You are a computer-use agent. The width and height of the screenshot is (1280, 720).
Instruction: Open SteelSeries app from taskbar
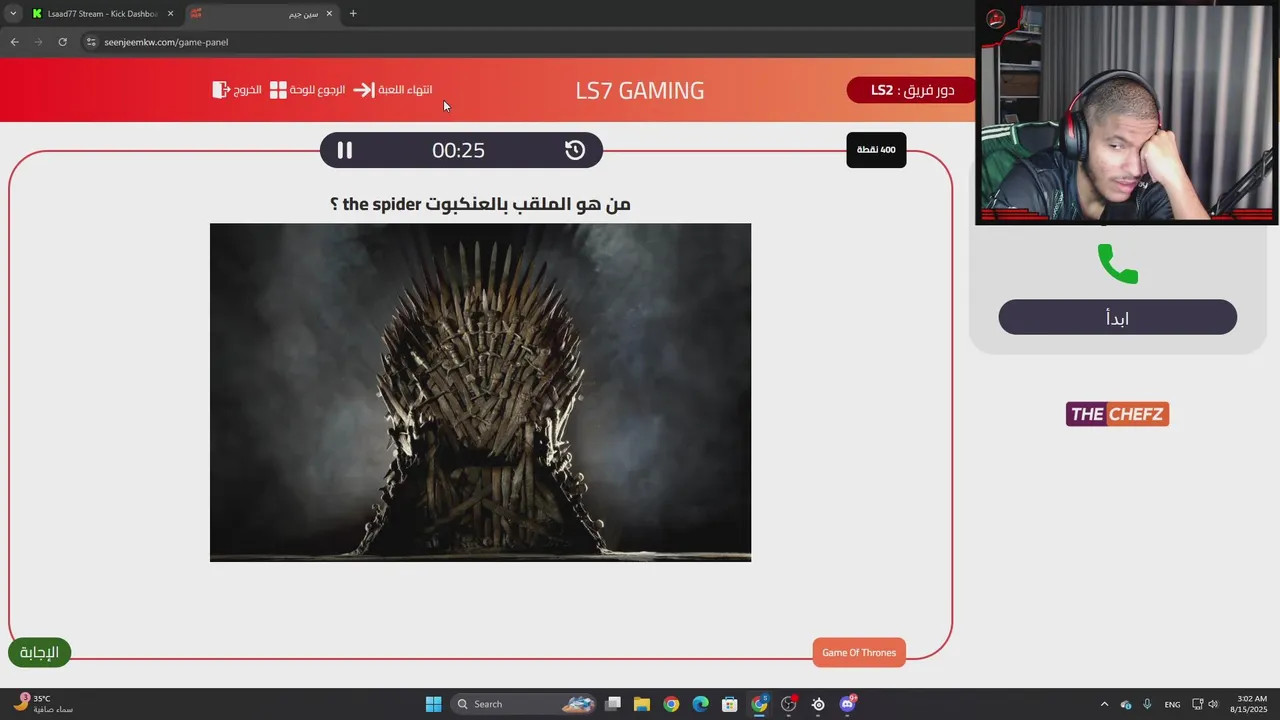click(818, 704)
